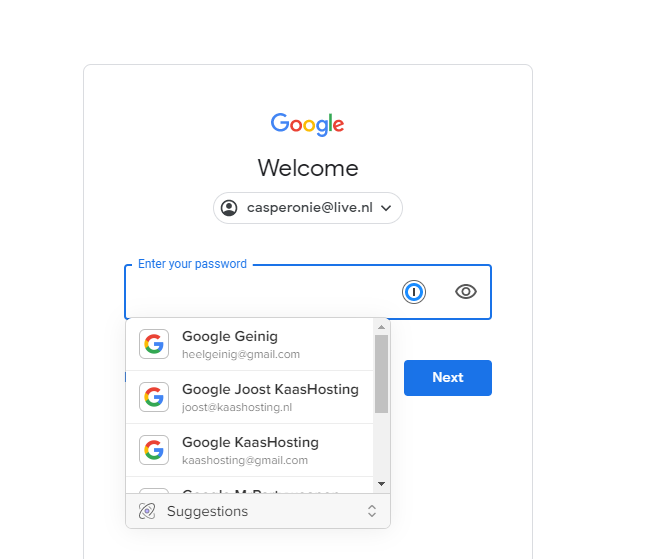The height and width of the screenshot is (559, 659).
Task: Open the Suggestions up-down selector arrows
Action: pos(372,511)
